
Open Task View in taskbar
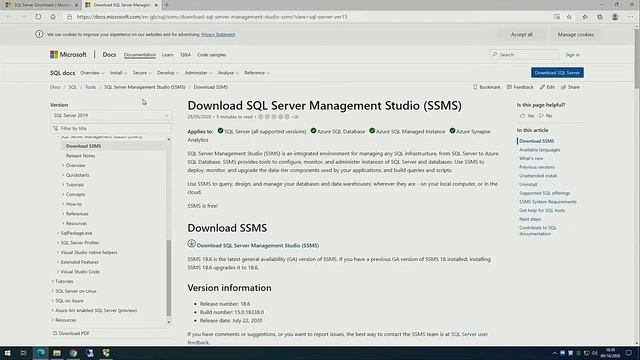23,353
